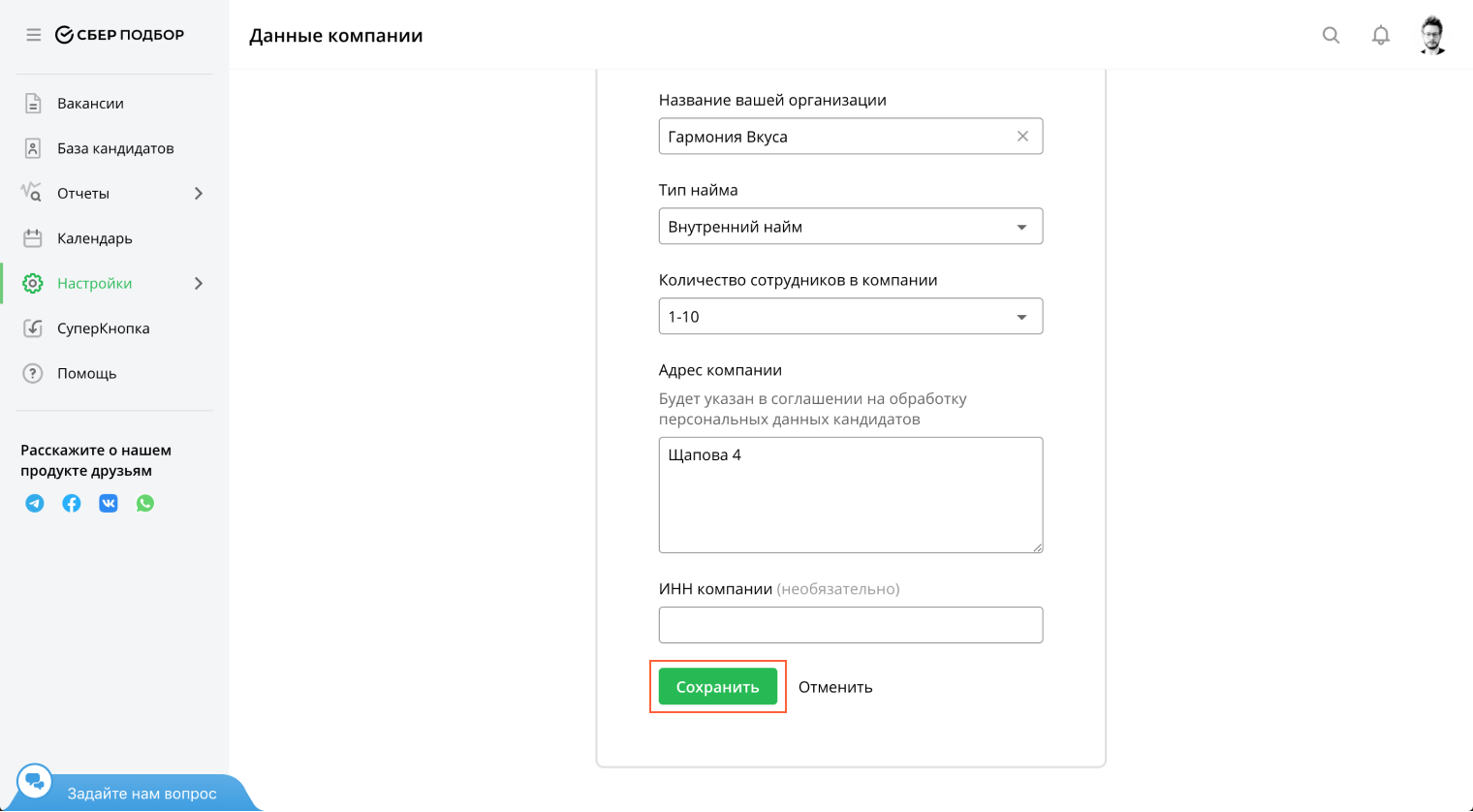The width and height of the screenshot is (1473, 812).
Task: Open the Количество сотрудников dropdown
Action: tap(850, 317)
